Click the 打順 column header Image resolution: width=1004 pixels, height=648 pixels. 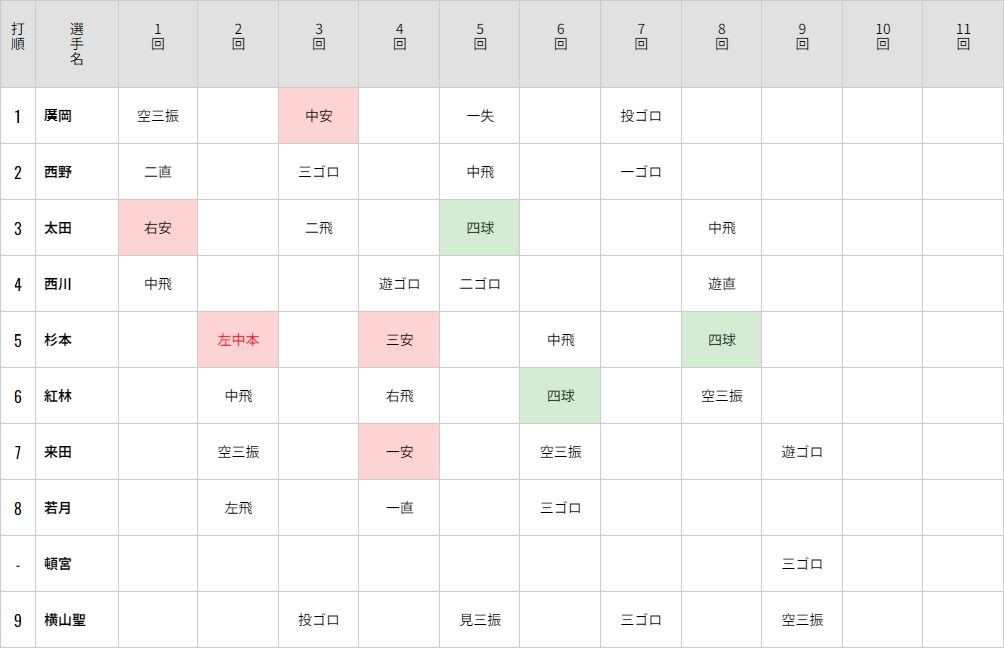coord(18,44)
